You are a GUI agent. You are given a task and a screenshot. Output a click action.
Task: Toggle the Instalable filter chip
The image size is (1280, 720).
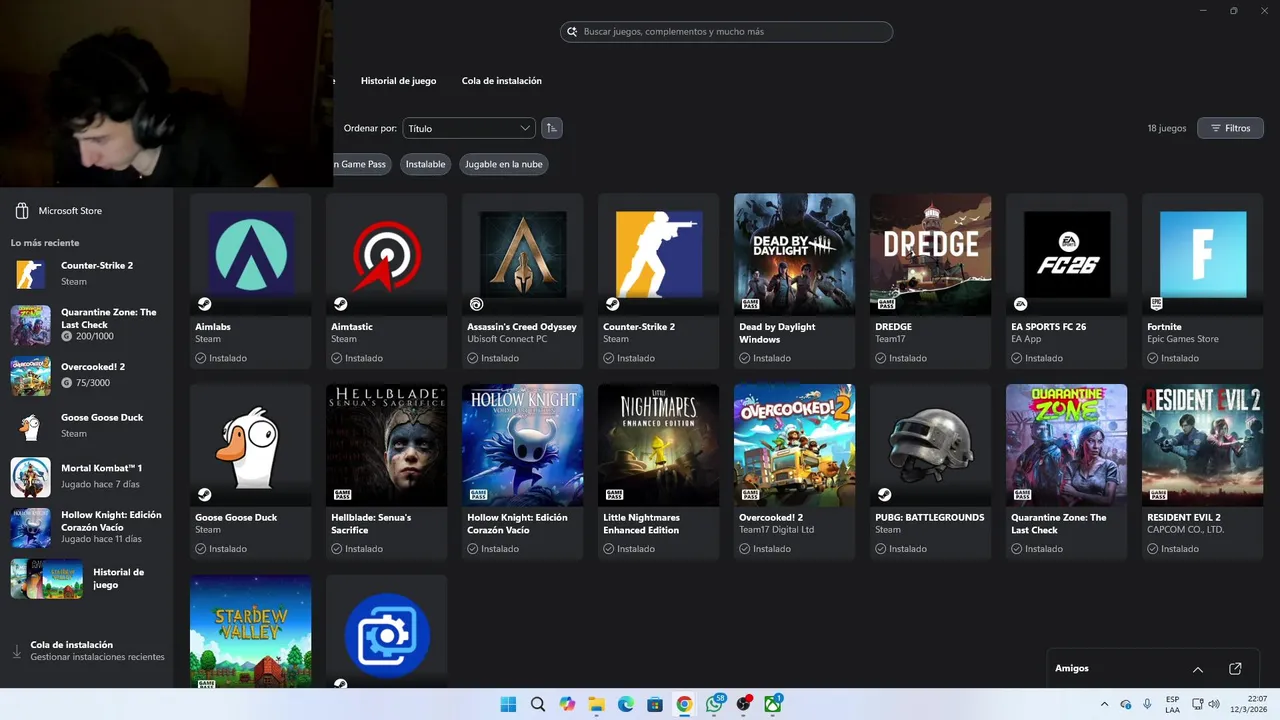(425, 164)
